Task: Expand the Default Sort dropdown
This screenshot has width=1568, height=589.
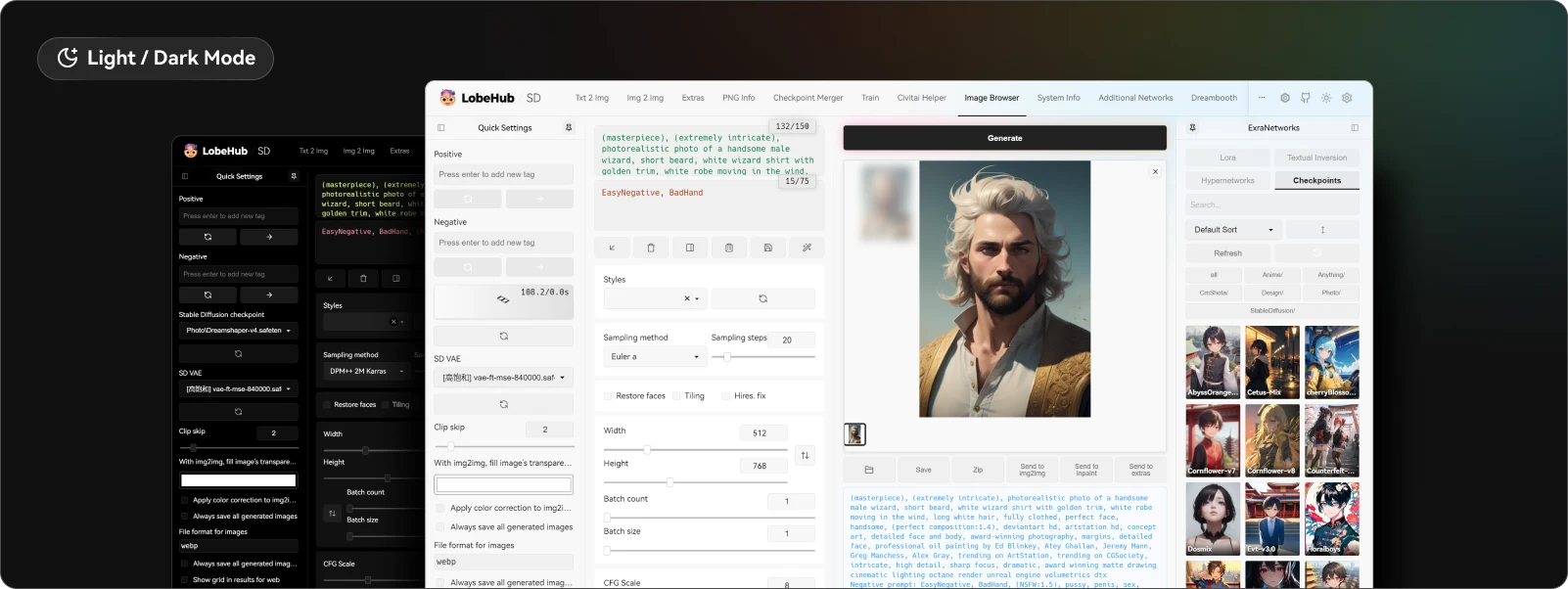Action: point(1233,230)
